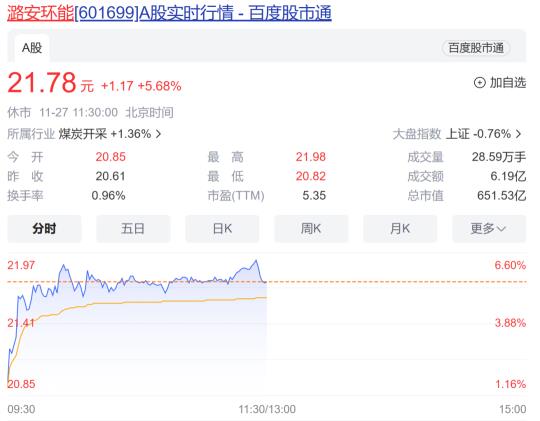Switch to the 五日 chart tab

[133, 228]
